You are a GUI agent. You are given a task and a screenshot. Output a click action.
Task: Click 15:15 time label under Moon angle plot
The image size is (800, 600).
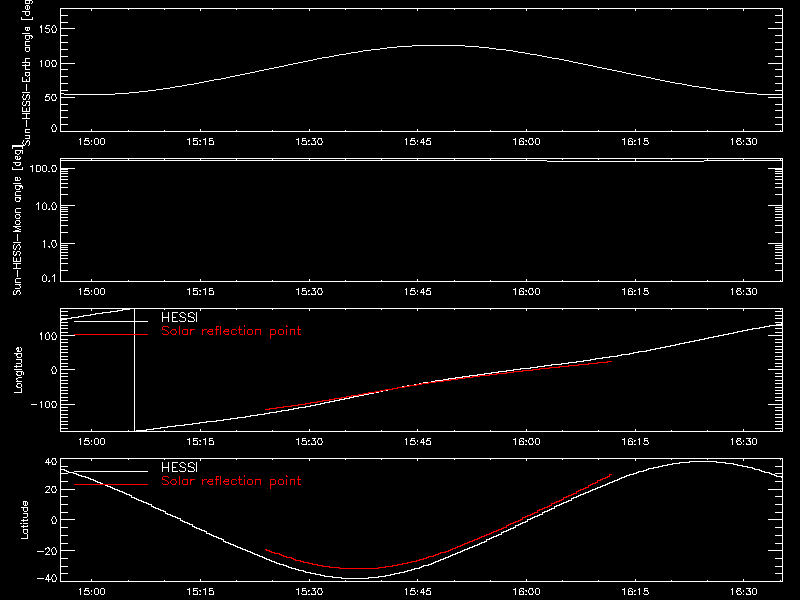201,291
